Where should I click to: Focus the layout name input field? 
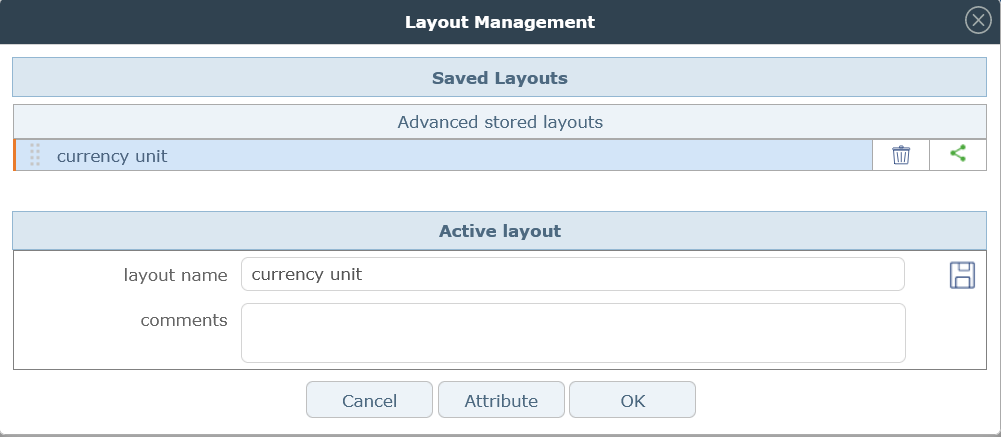[572, 274]
